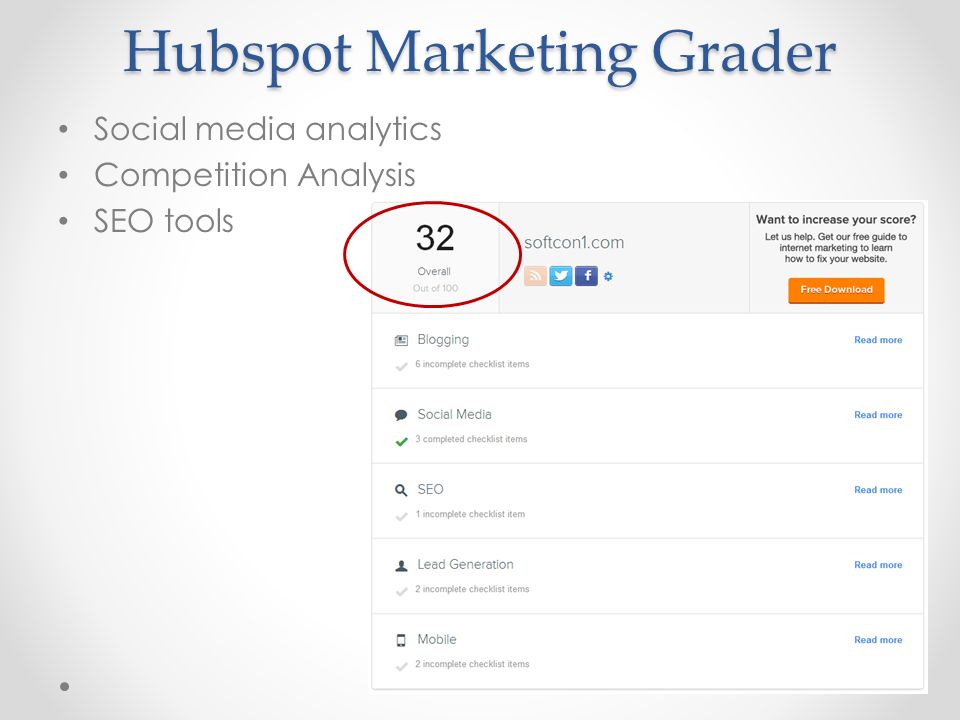Click the softcon1.com domain name

[x=574, y=242]
